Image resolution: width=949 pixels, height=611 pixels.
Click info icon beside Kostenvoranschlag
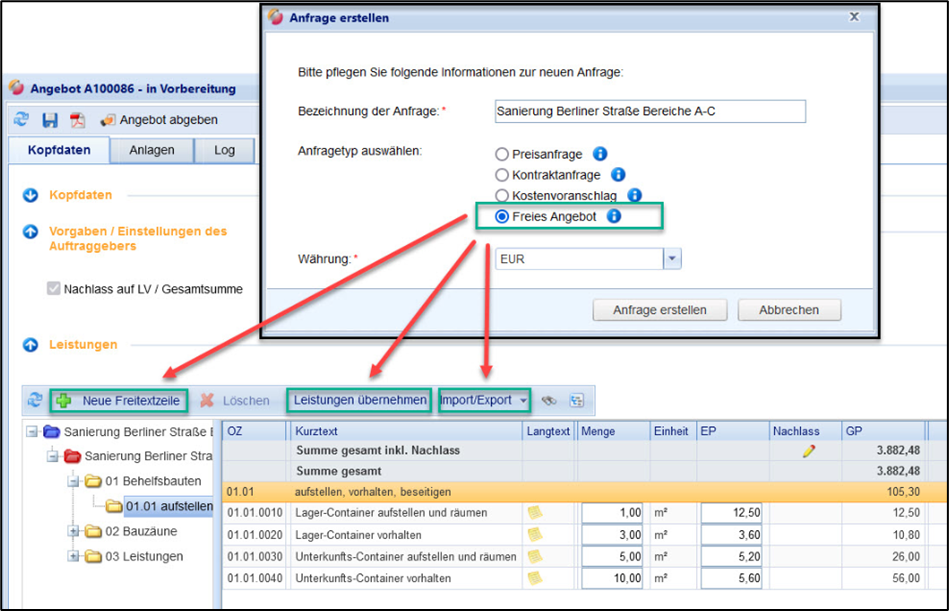(634, 196)
